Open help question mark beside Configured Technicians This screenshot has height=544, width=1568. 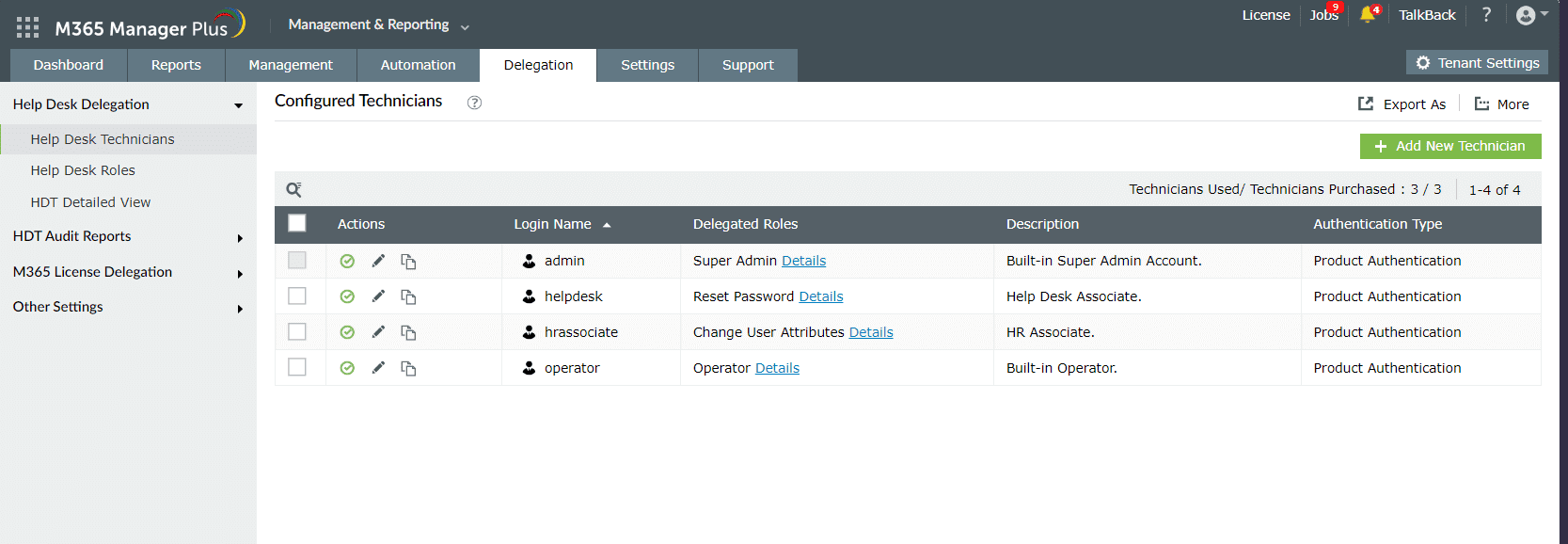[475, 103]
